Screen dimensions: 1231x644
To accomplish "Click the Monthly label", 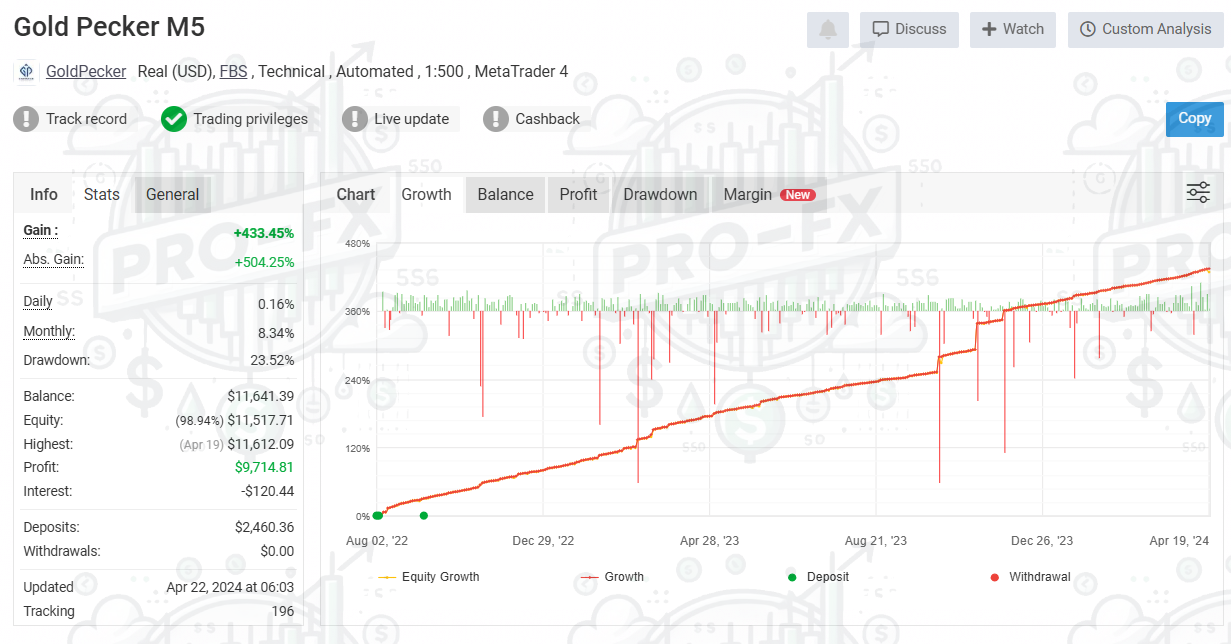I will pyautogui.click(x=49, y=332).
